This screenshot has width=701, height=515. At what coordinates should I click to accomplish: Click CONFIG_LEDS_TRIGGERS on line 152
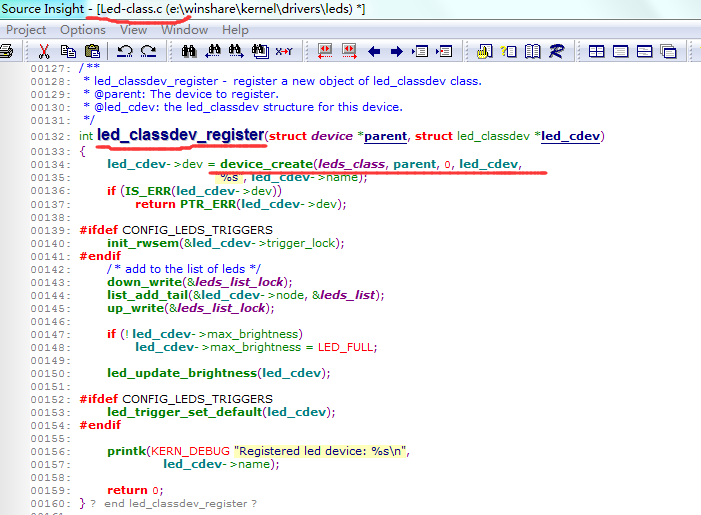[x=197, y=399]
